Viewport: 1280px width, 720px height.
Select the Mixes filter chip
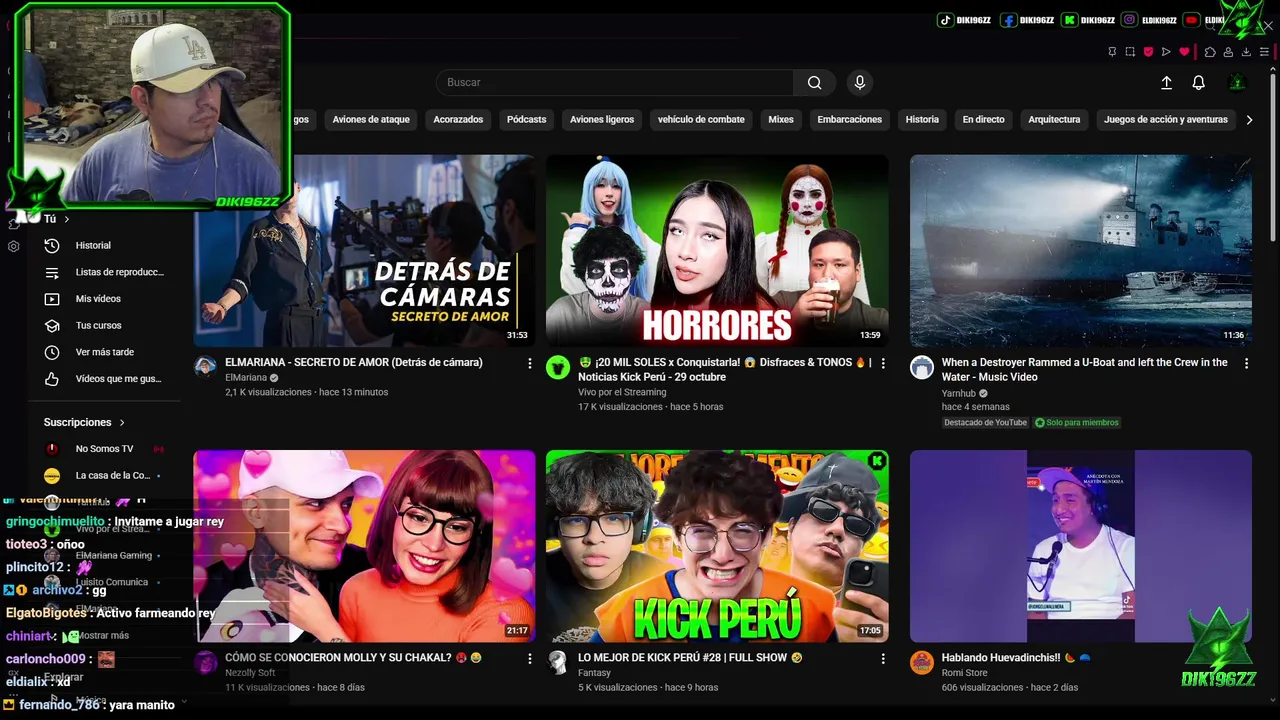pos(781,120)
